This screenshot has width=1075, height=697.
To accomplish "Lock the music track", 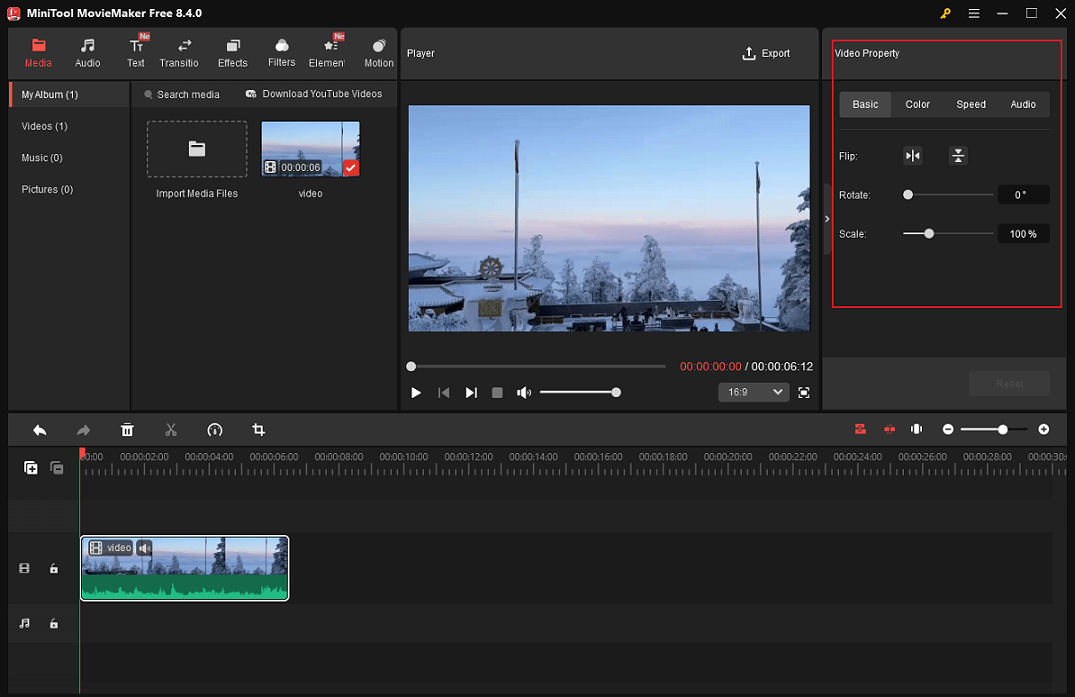I will pos(53,623).
